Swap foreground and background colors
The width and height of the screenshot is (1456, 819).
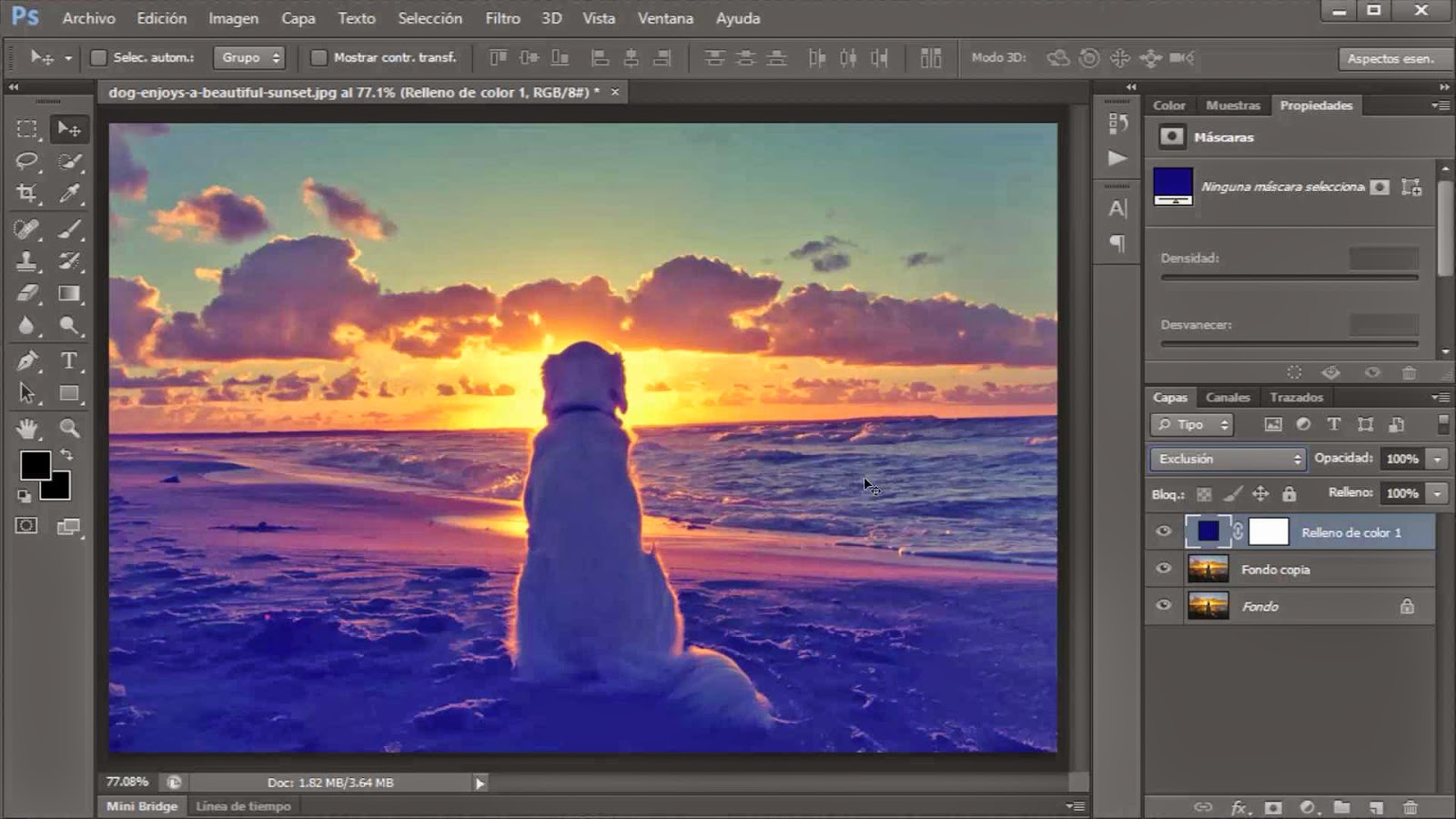point(66,454)
